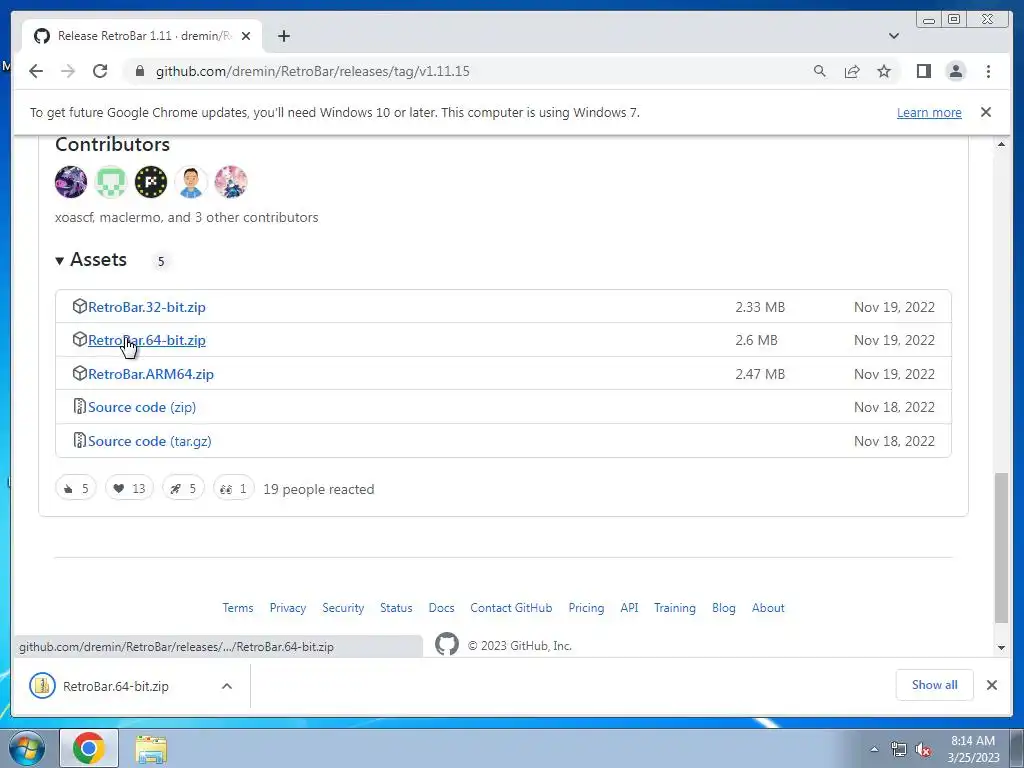Open the Pricing footer link
This screenshot has width=1024, height=768.
586,608
